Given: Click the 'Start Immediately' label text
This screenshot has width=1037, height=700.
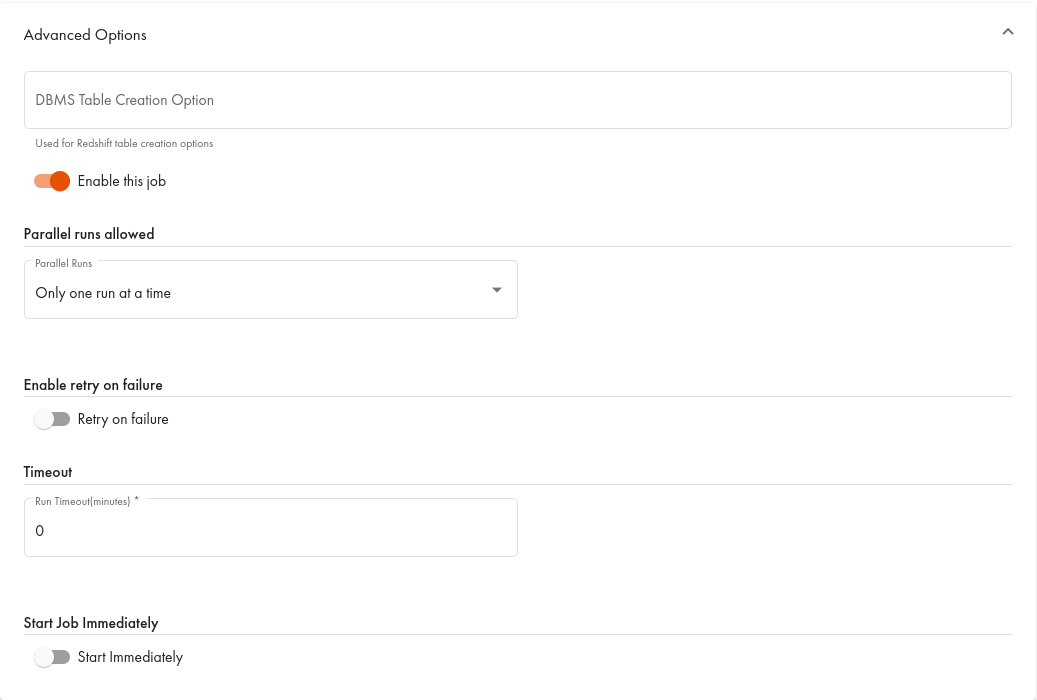Looking at the screenshot, I should (130, 657).
